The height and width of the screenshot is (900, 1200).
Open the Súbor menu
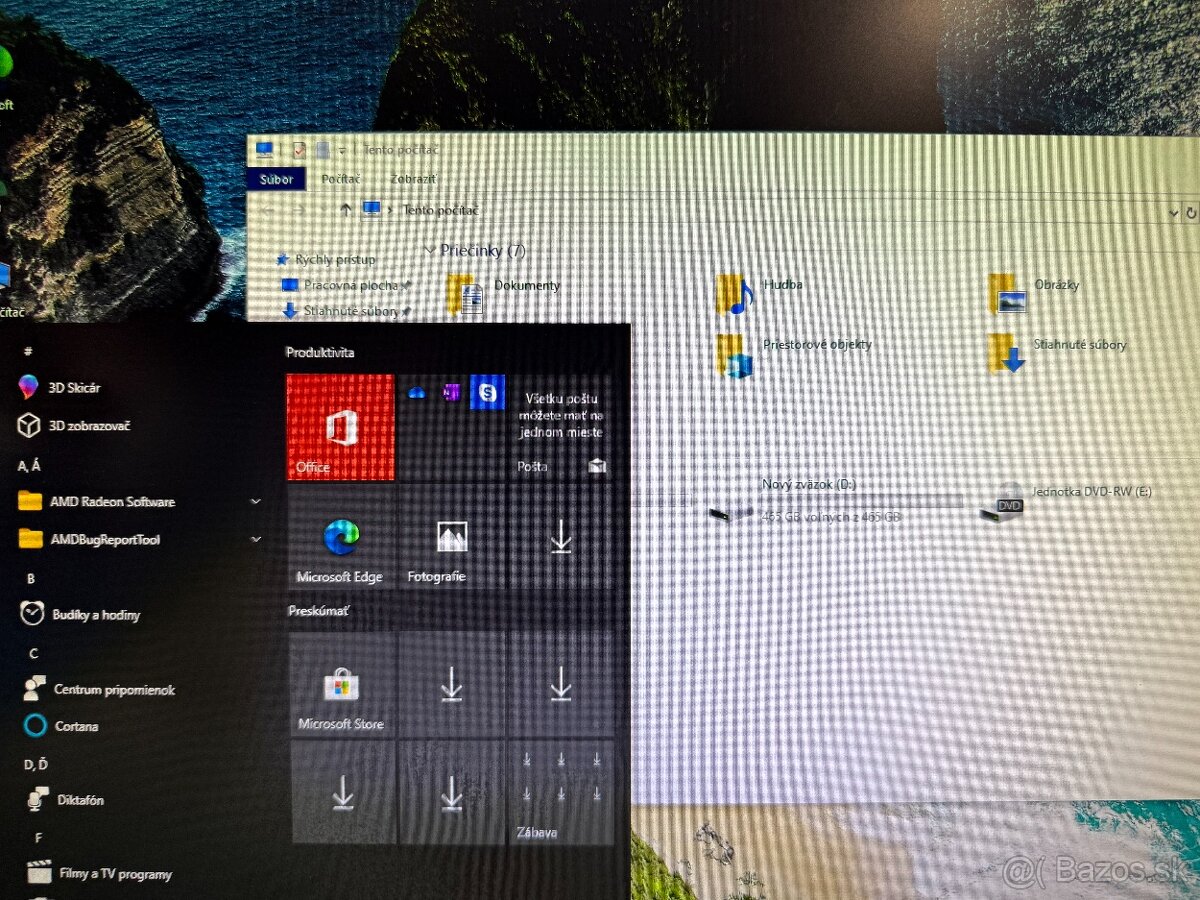276,178
